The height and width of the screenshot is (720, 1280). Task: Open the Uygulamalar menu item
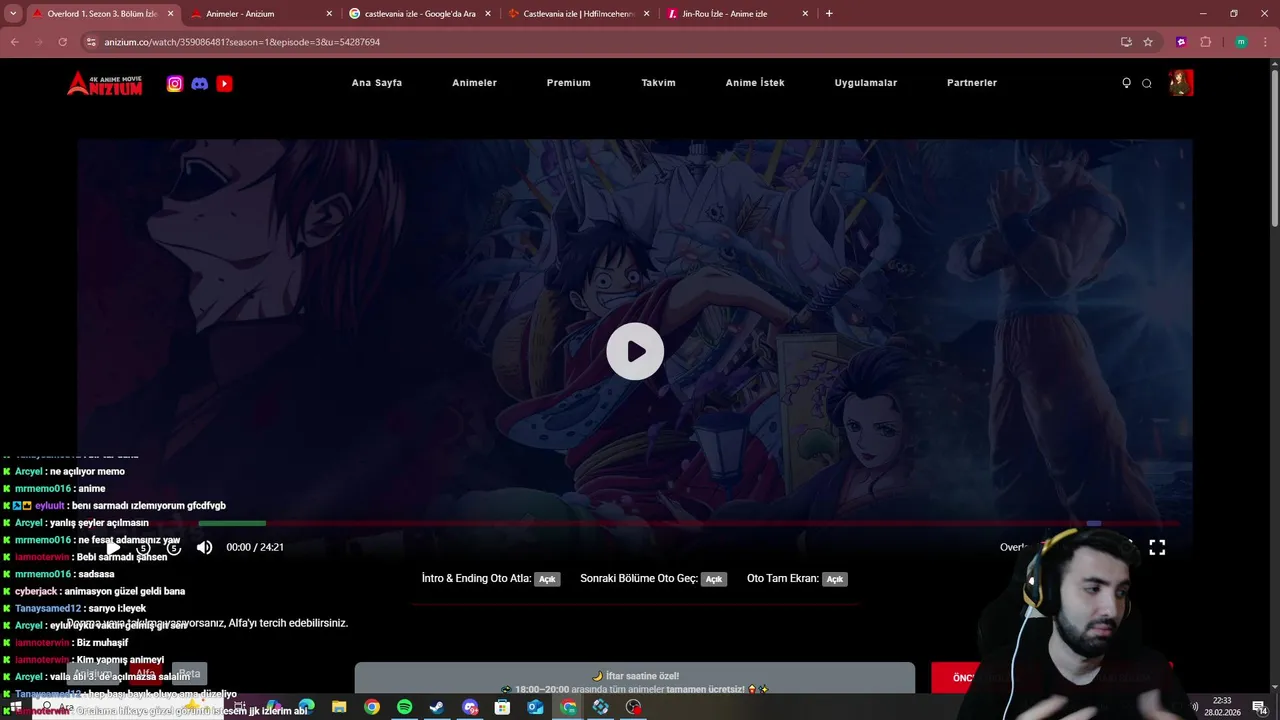click(x=866, y=83)
